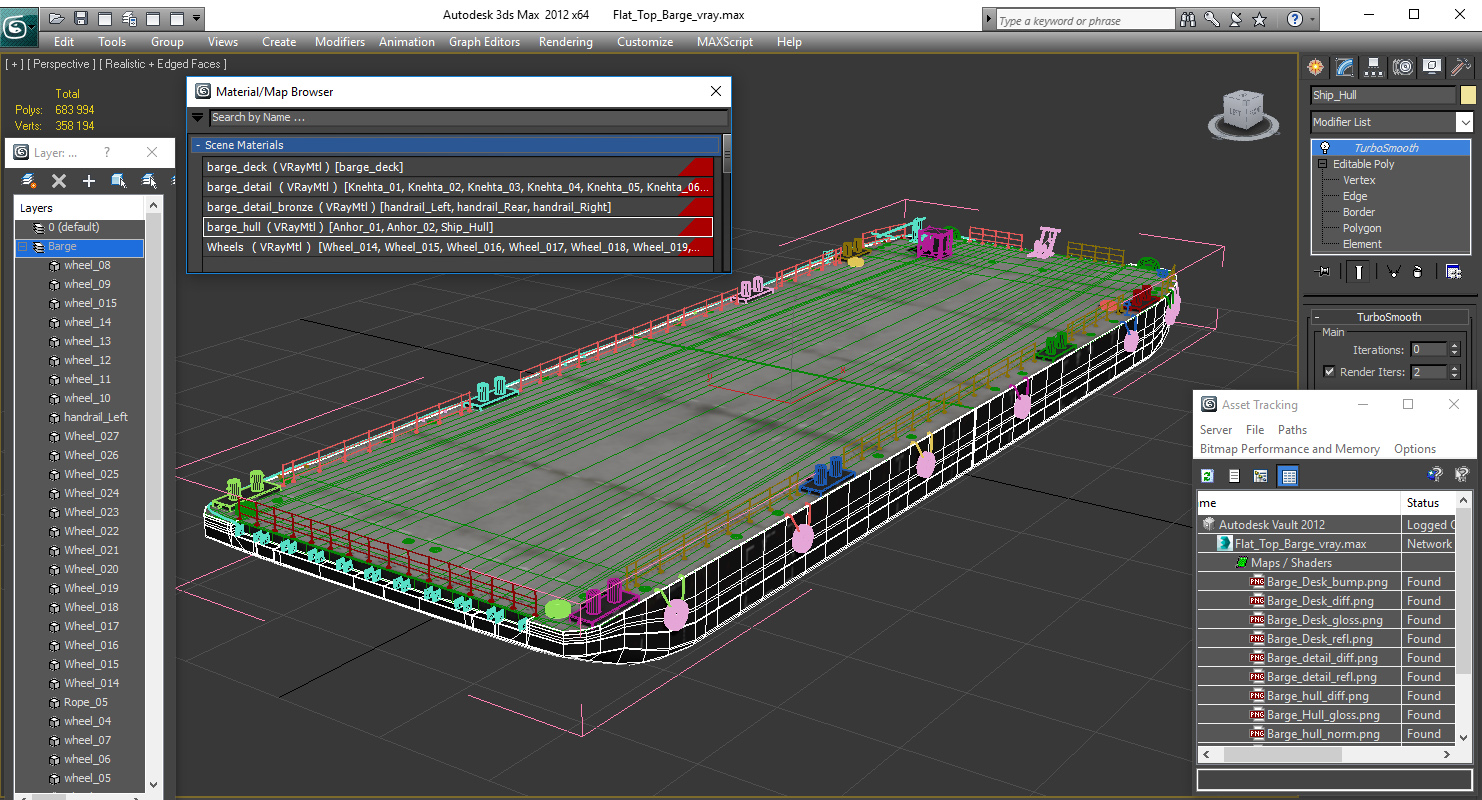The height and width of the screenshot is (800, 1482).
Task: Toggle the Render Iters checkbox
Action: pos(1329,372)
